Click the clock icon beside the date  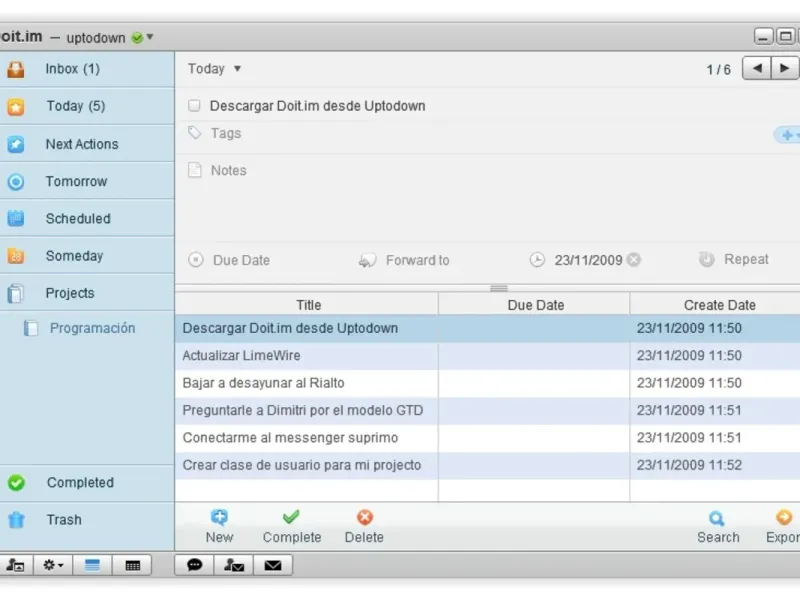point(537,260)
